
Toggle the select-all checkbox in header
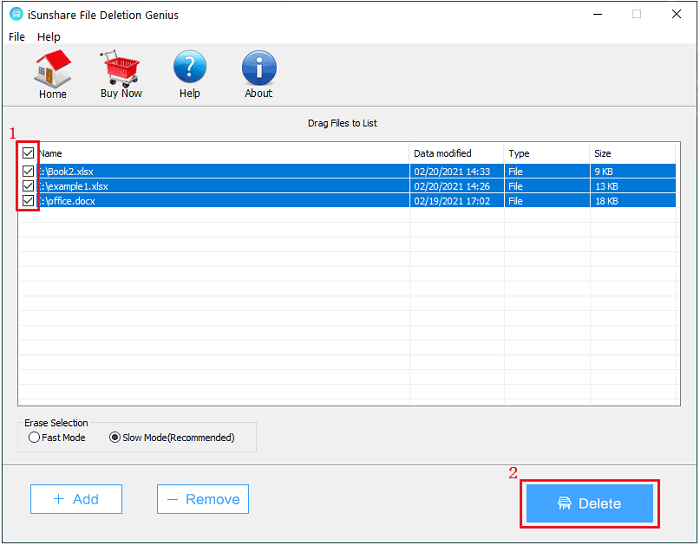(28, 153)
